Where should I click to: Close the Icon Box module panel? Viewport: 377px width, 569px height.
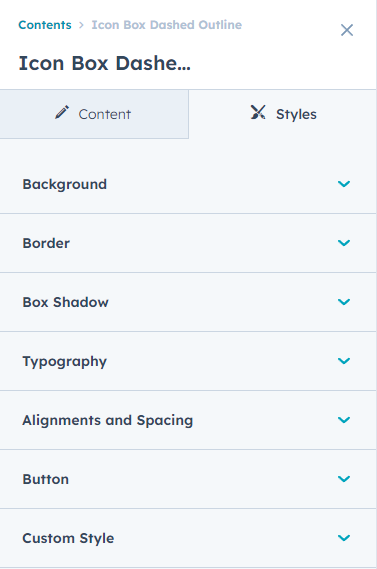point(347,30)
